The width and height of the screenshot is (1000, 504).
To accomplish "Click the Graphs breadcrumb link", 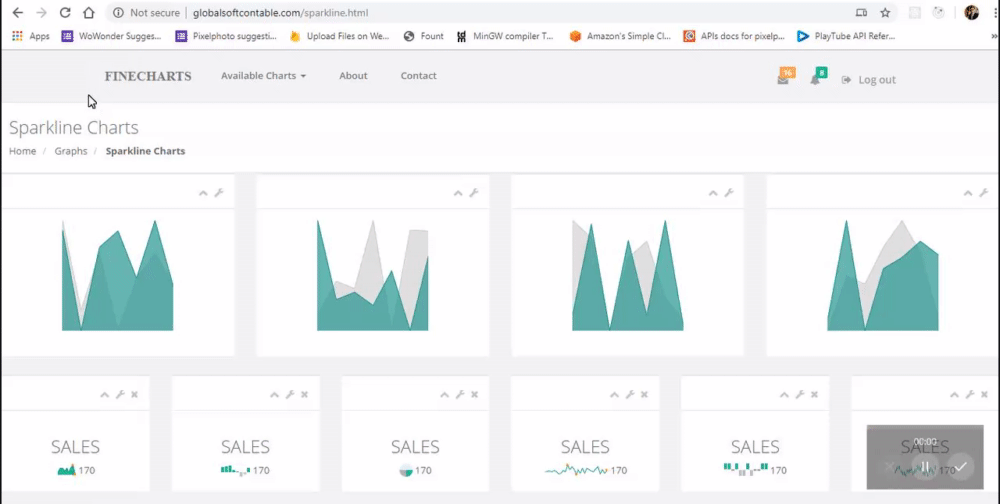I will 71,151.
